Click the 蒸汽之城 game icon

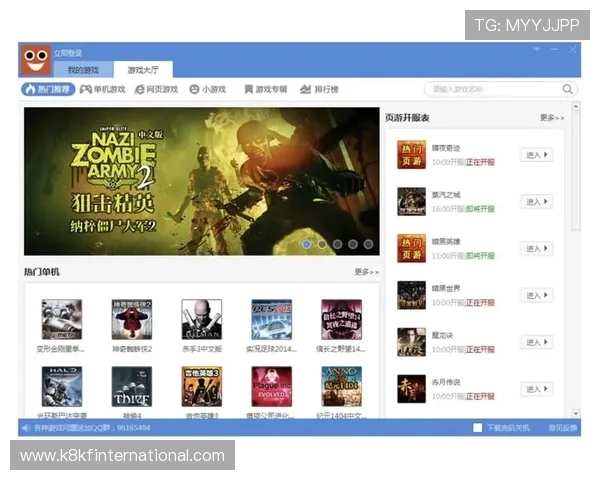(411, 201)
